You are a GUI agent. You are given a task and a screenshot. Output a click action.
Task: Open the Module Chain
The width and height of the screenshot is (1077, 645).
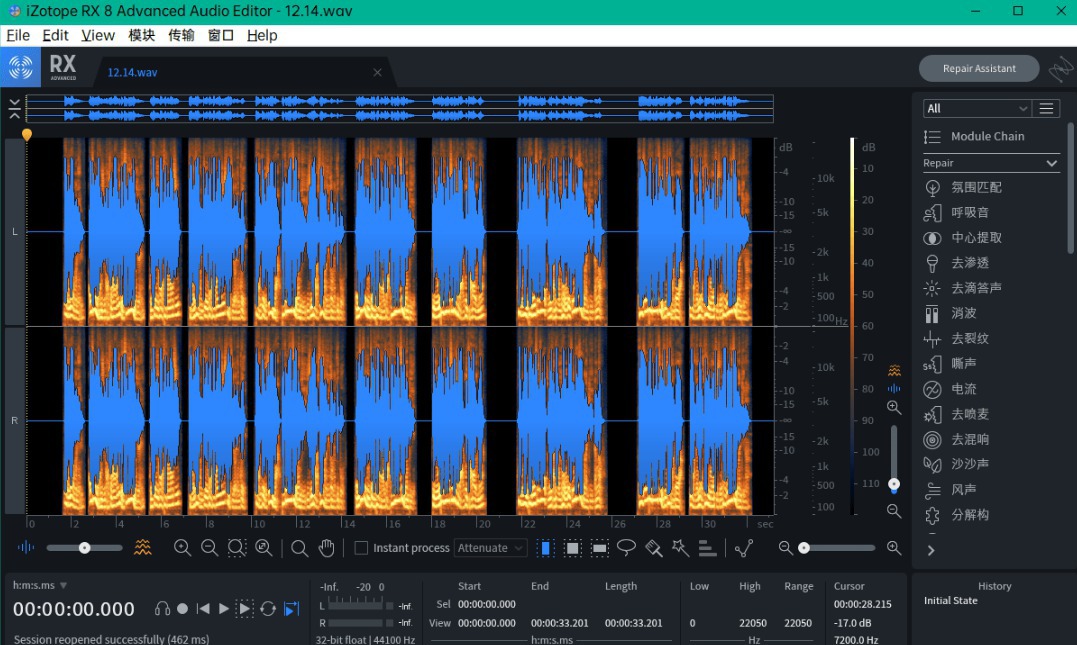click(x=974, y=136)
